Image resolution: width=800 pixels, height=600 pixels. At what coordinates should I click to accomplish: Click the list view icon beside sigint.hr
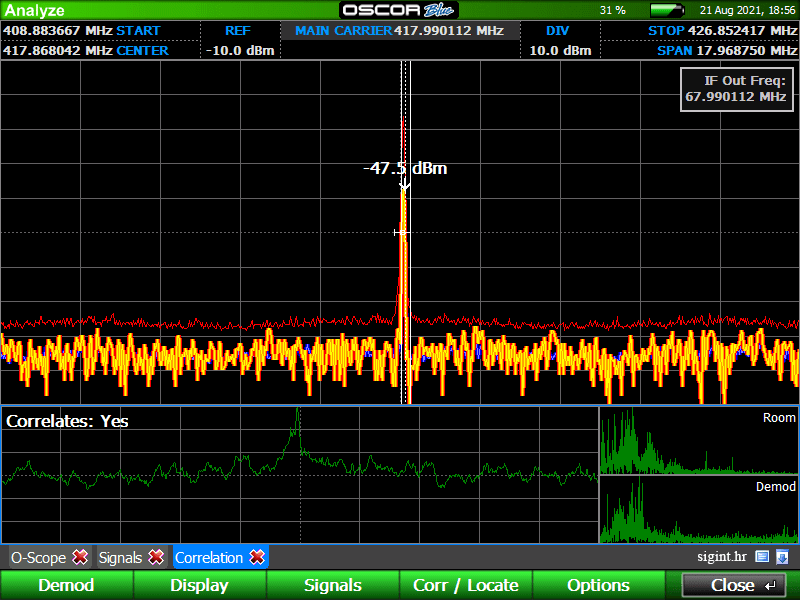[x=762, y=557]
